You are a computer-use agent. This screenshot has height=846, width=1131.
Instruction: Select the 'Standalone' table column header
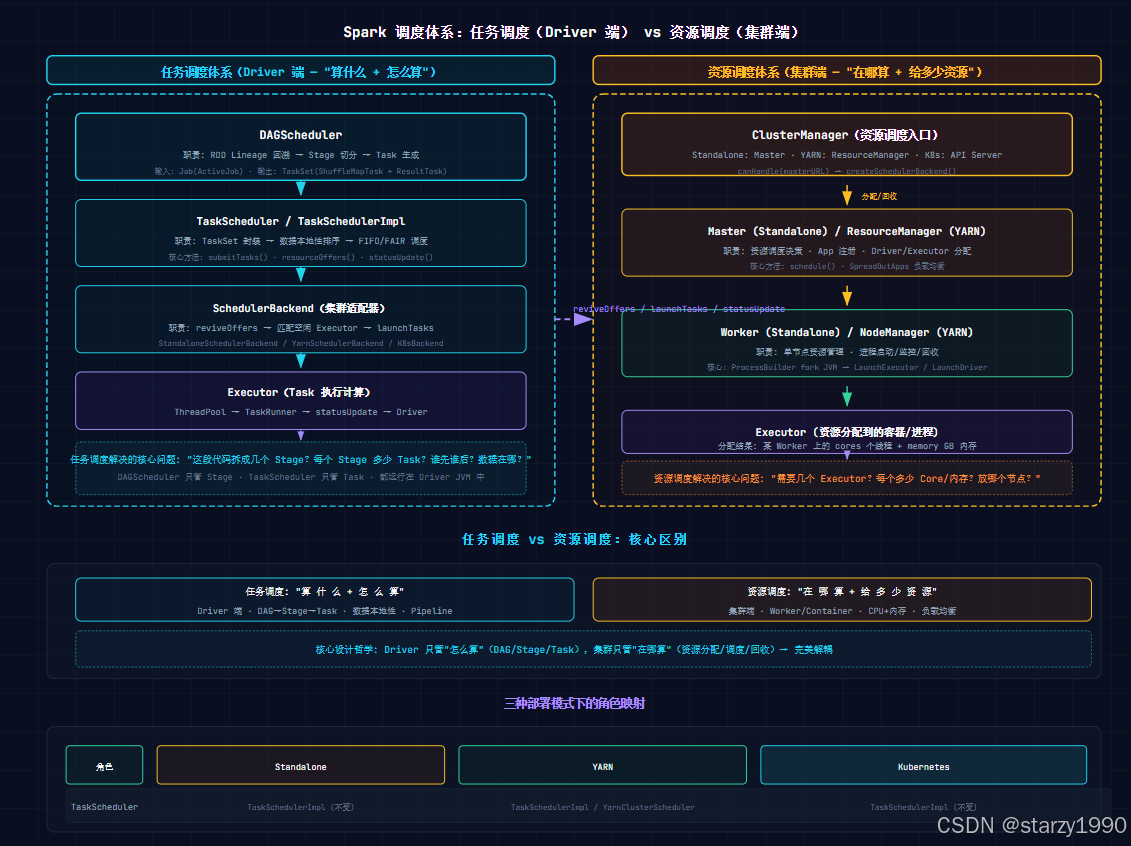301,765
